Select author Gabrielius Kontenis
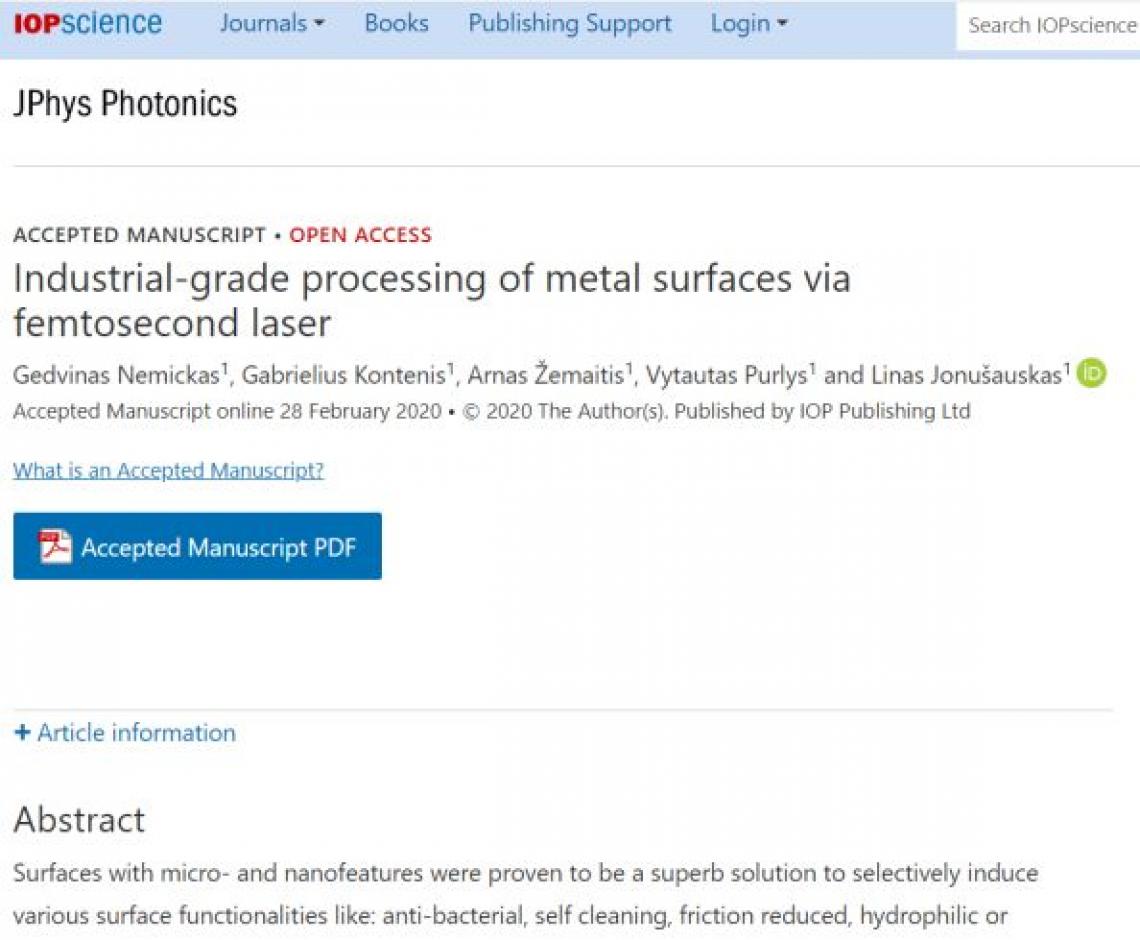Image resolution: width=1140 pixels, height=940 pixels. [343, 375]
